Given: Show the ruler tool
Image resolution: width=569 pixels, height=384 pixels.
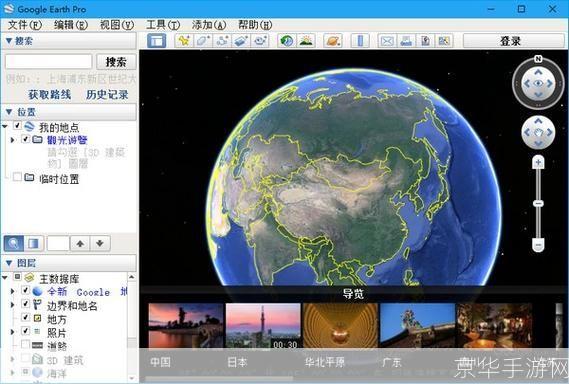Looking at the screenshot, I should coord(360,41).
